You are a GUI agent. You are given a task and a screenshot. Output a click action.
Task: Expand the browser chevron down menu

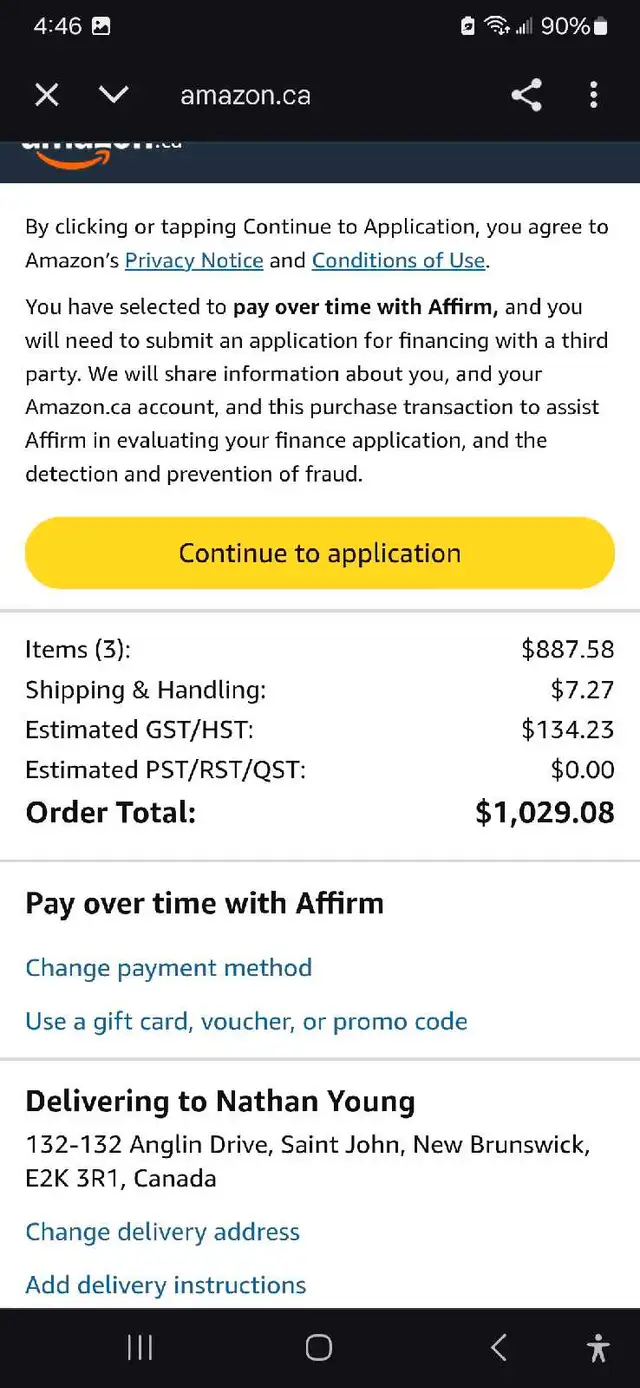pos(114,95)
